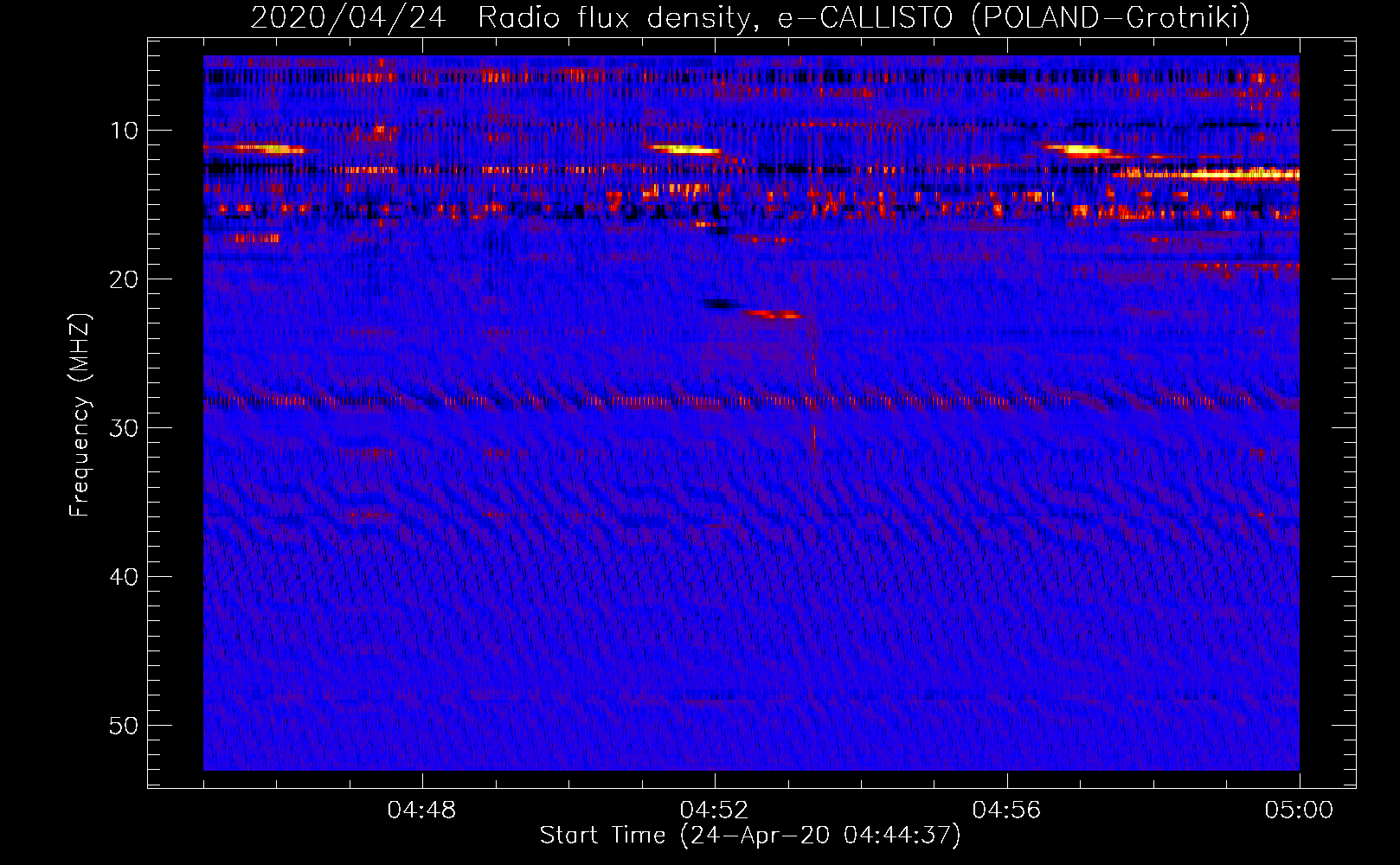Click the 05:00 time tick label
The image size is (1400, 865).
(1299, 811)
